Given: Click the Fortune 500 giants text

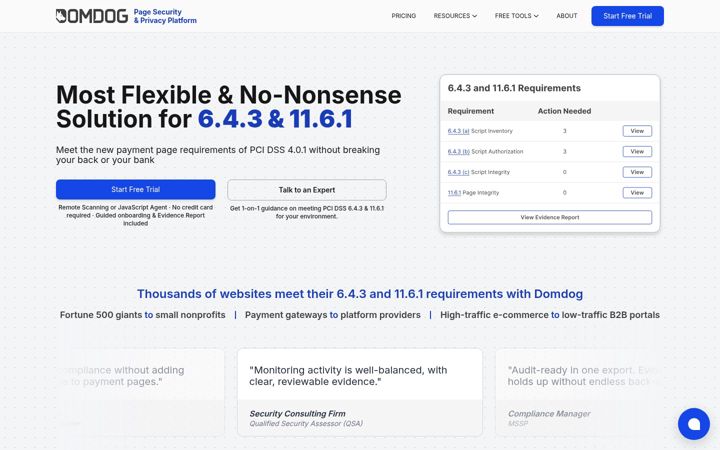Looking at the screenshot, I should click(x=142, y=315).
